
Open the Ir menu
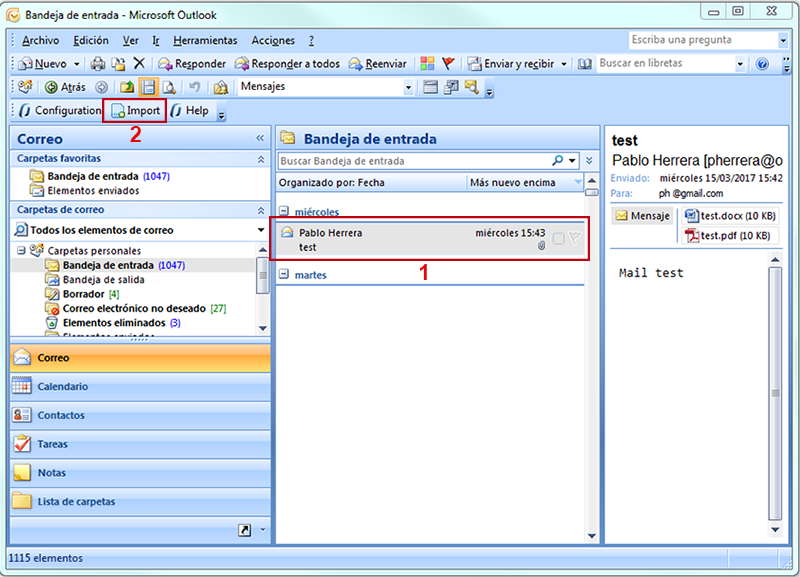point(156,40)
